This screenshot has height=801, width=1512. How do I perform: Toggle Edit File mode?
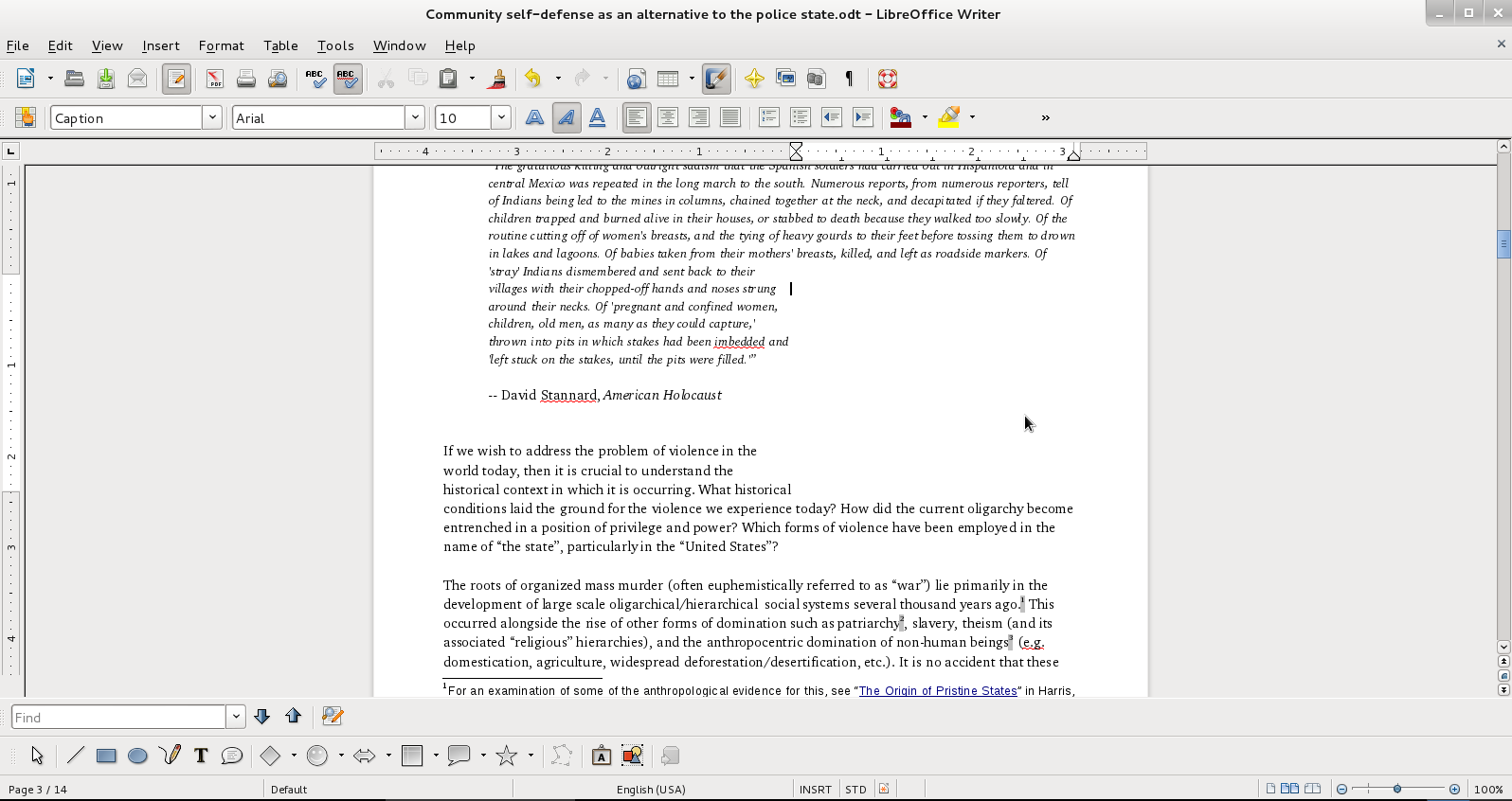point(176,79)
